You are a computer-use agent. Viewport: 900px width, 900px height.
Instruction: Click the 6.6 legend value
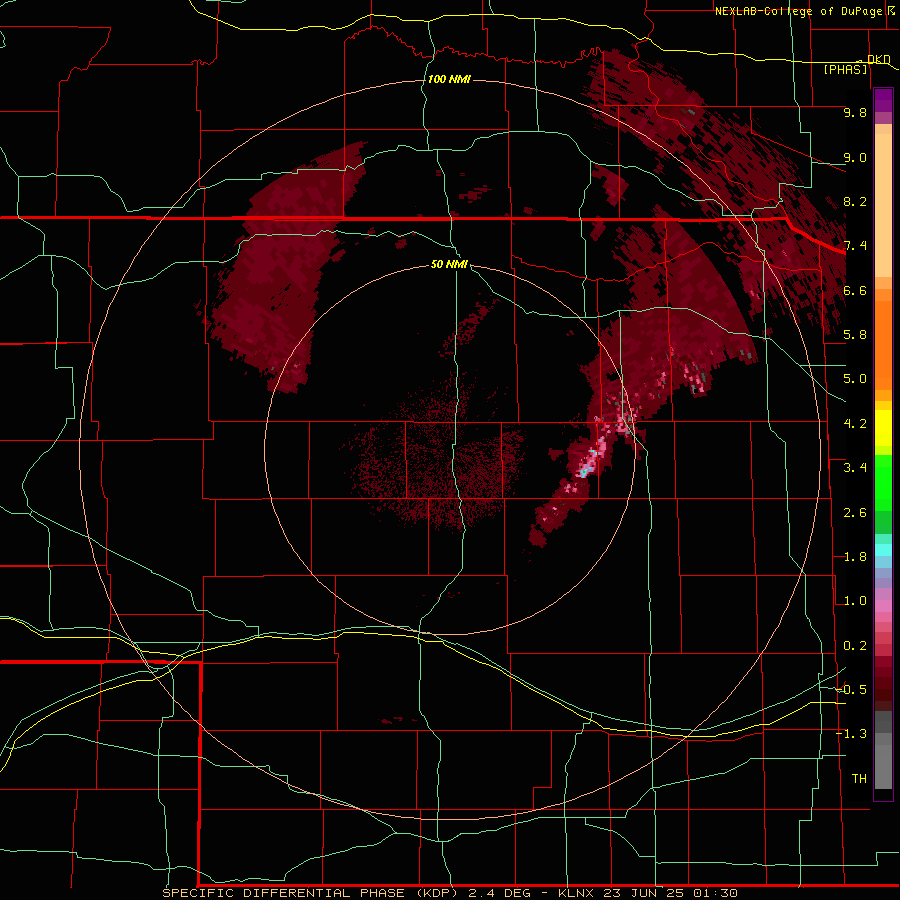[x=855, y=290]
